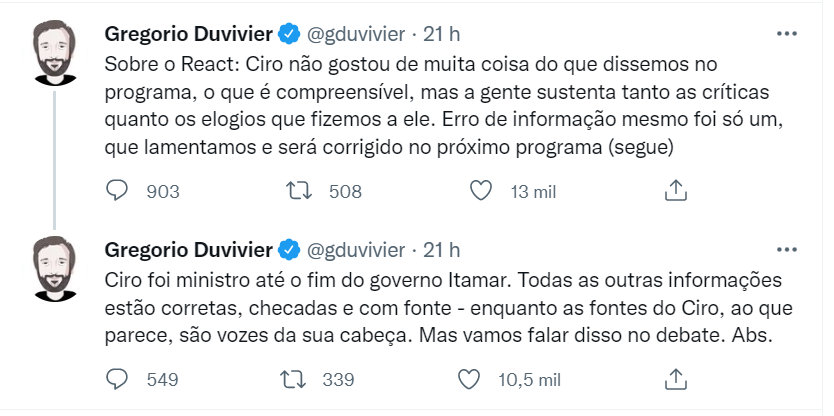Reply to the second tweet about Itamar

click(116, 379)
